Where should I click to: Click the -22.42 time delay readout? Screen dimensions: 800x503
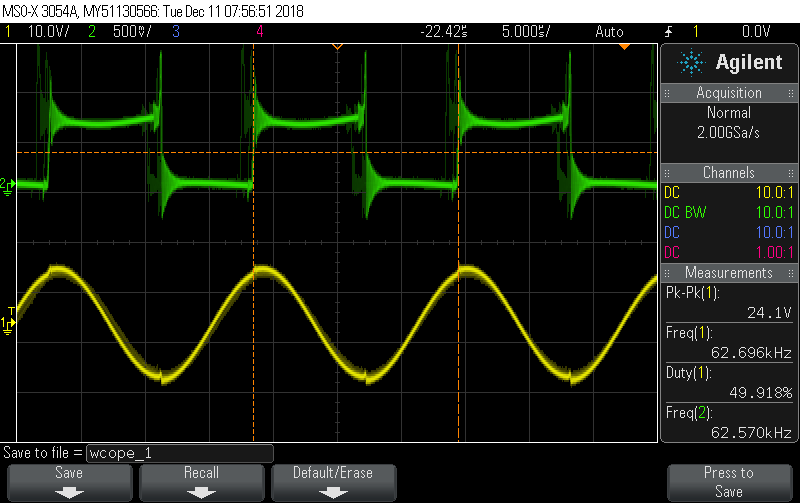pos(443,32)
